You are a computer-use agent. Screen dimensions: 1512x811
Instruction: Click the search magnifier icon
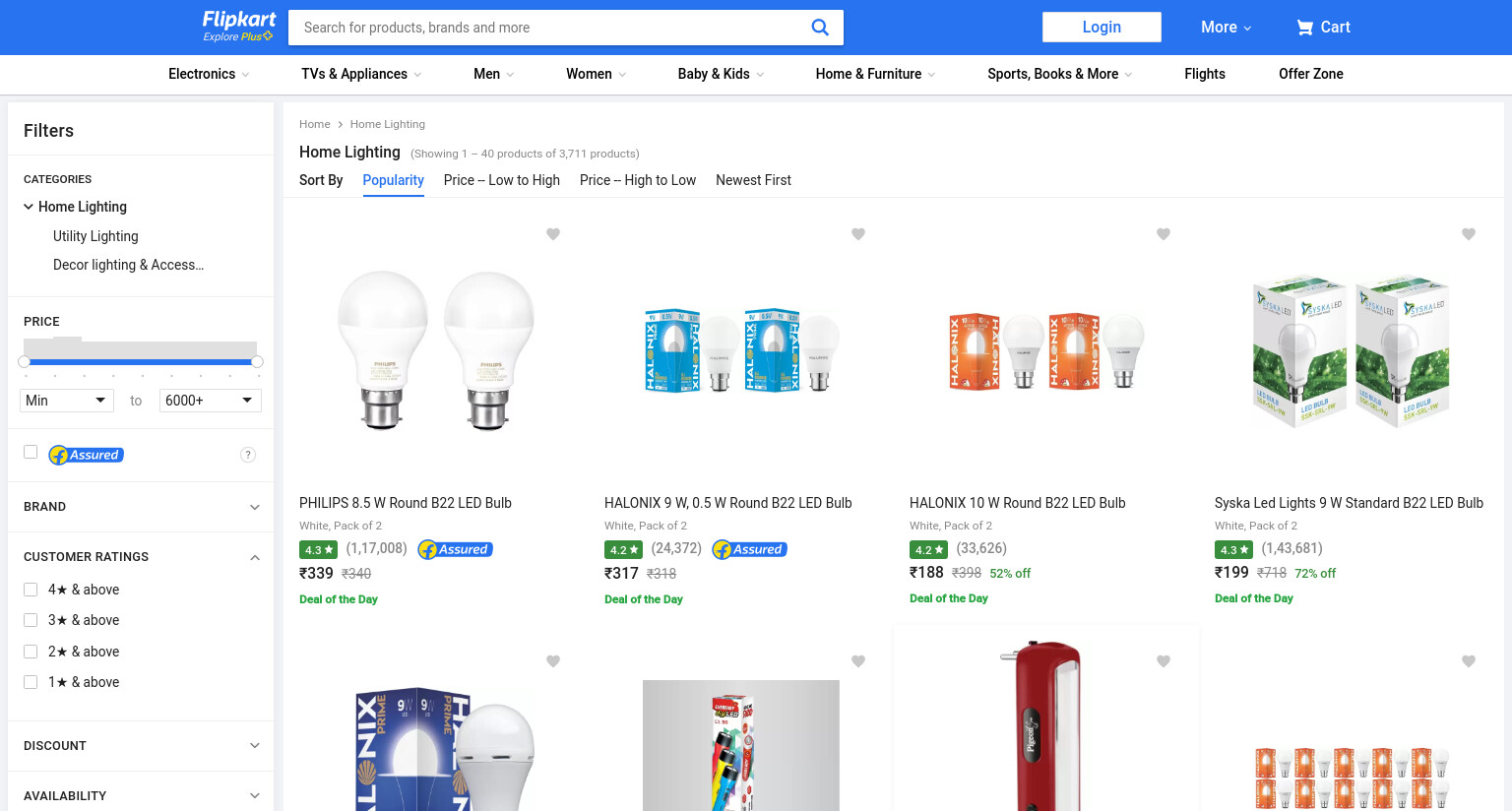click(x=819, y=28)
